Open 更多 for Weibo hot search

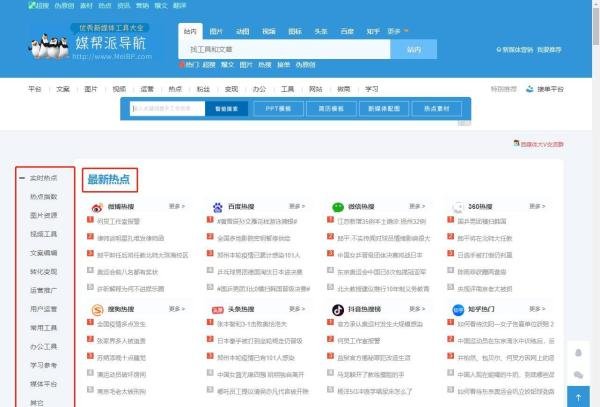coord(177,206)
